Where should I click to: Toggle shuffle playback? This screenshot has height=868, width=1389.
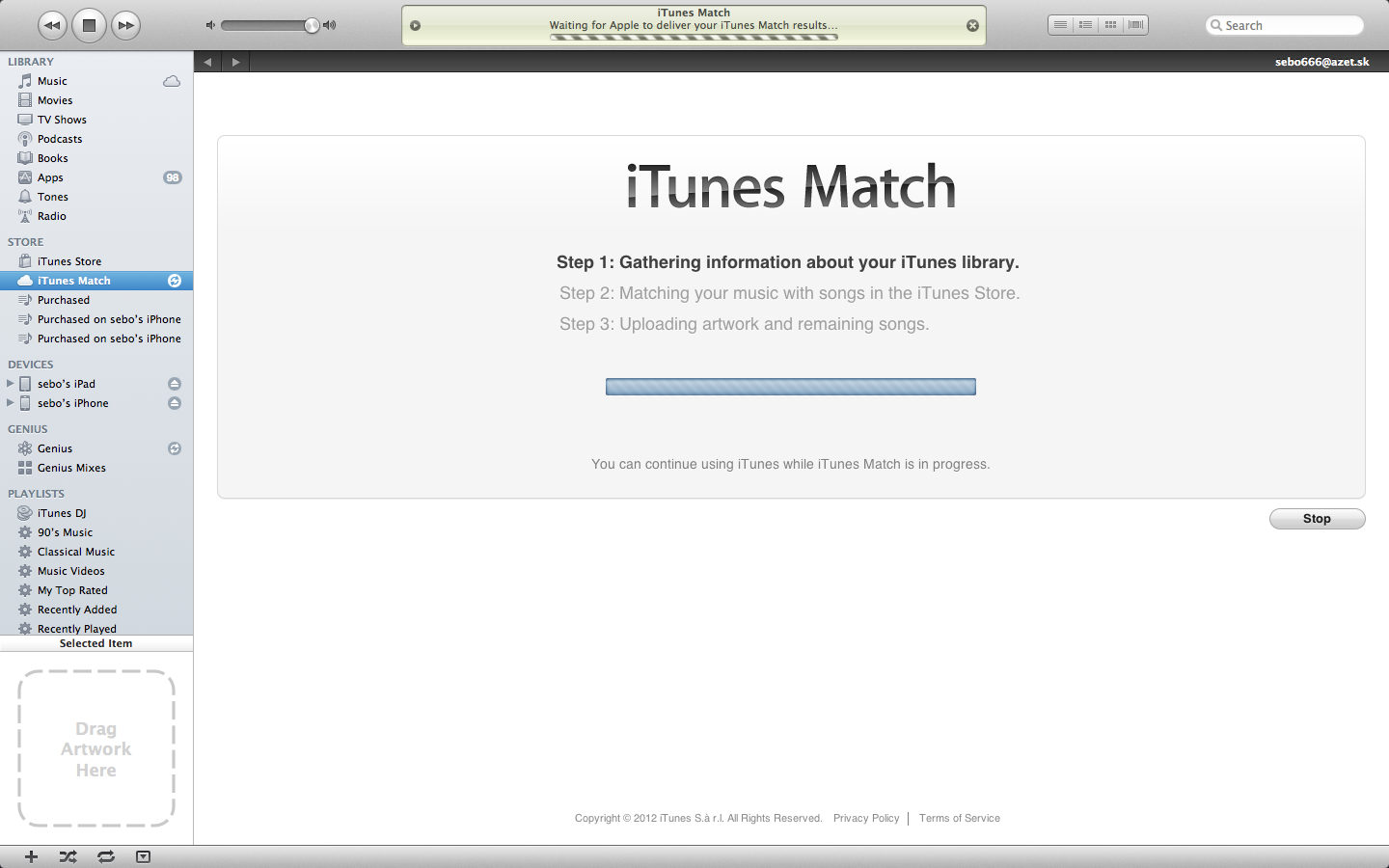[68, 856]
